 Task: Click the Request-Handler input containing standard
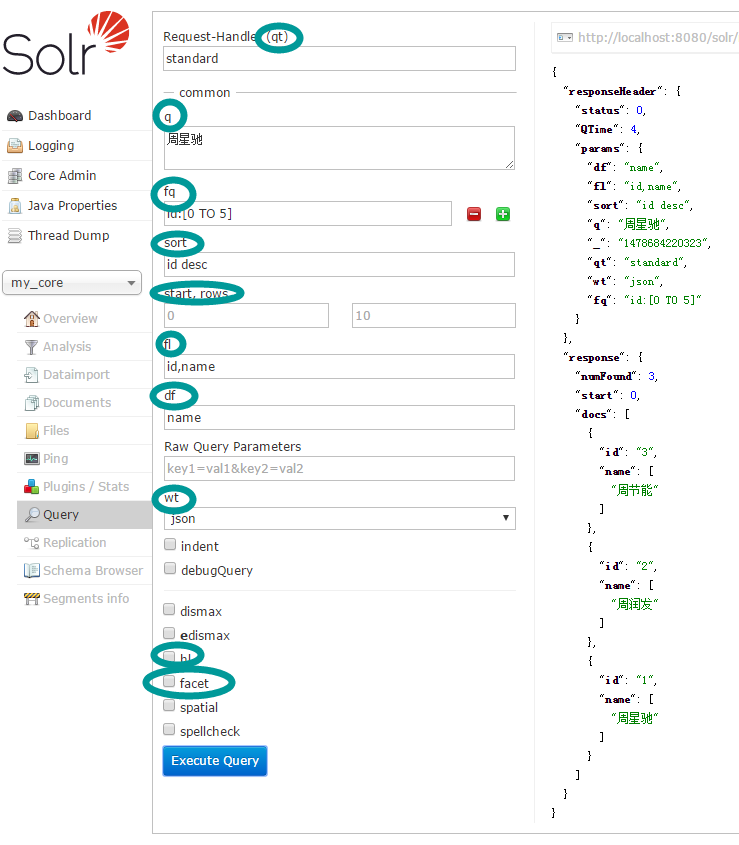[340, 59]
